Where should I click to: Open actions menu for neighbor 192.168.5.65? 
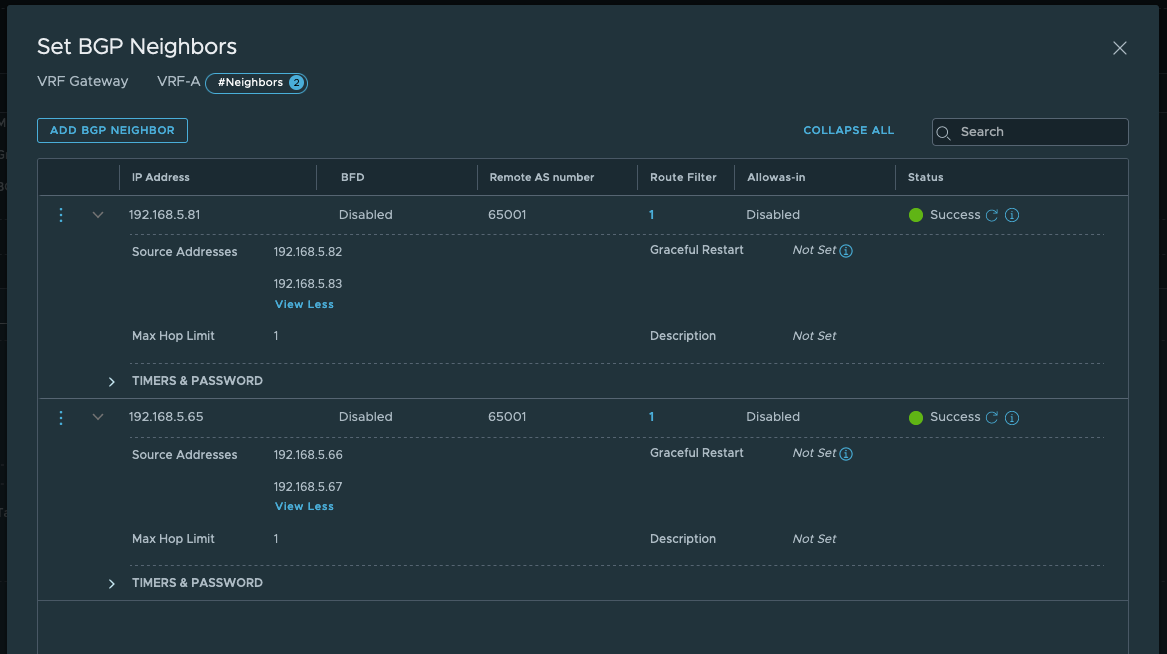click(x=61, y=418)
